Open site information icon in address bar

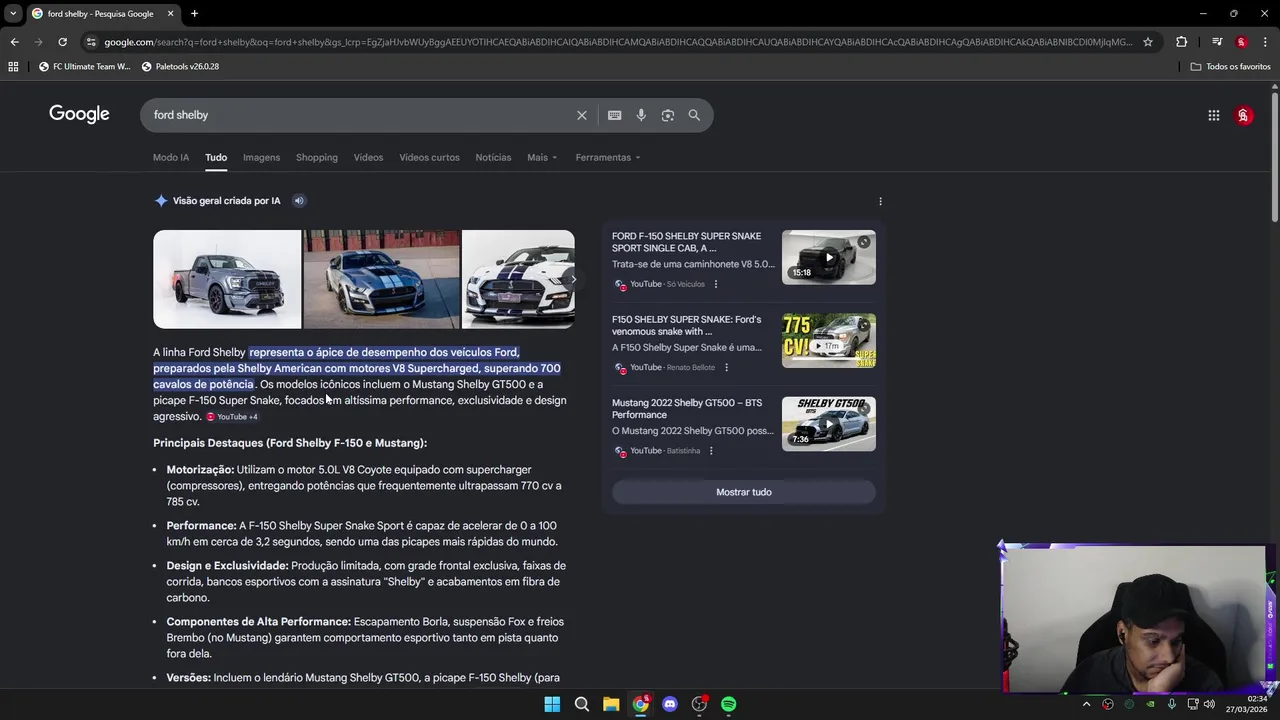coord(91,42)
